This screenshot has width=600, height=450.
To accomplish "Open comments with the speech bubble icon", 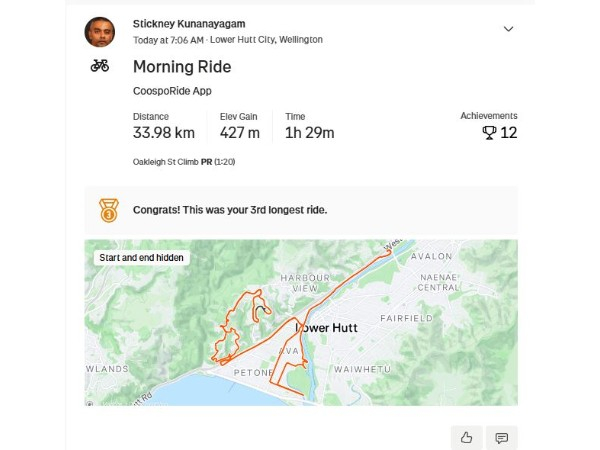I will tap(502, 437).
